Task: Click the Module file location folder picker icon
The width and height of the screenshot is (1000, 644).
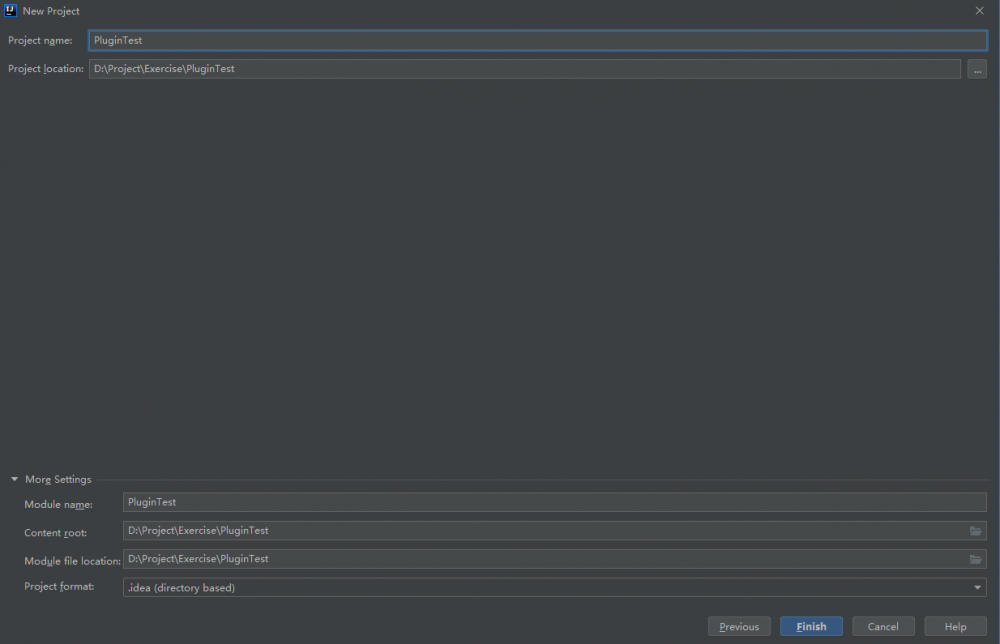Action: [976, 559]
